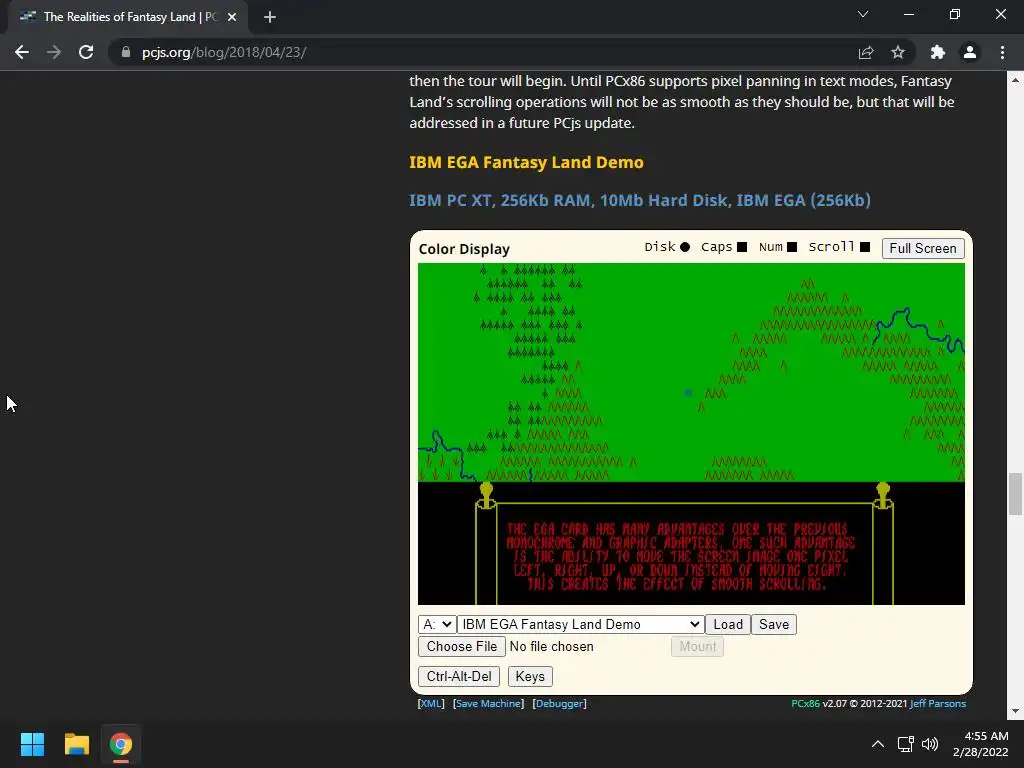Screen dimensions: 1024x768
Task: Toggle the Caps lock indicator
Action: 742,247
